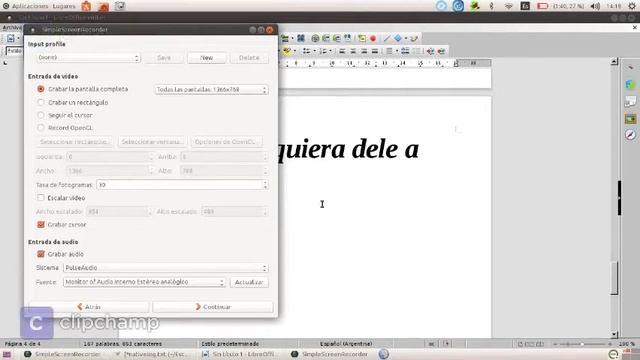Viewport: 640px width, 360px height.
Task: Open the LibreOffice sidebar Navigator compass icon
Action: tap(631, 135)
